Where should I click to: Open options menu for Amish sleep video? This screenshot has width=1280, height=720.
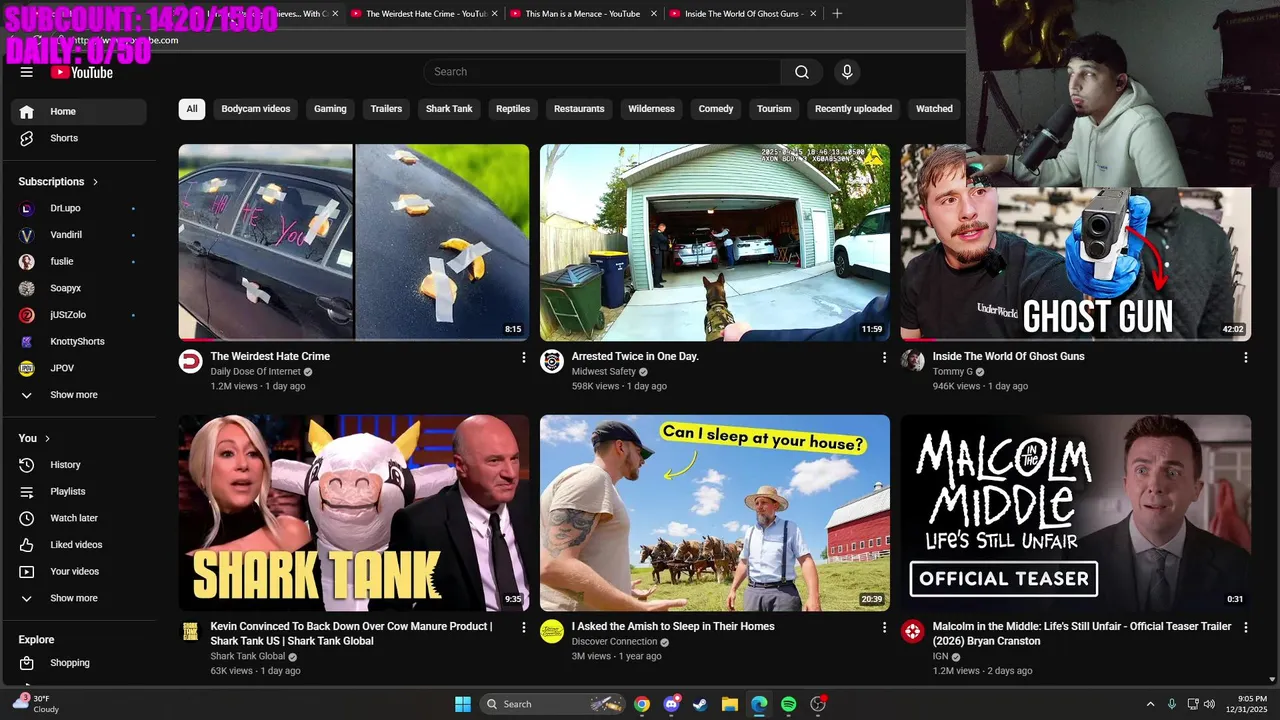[x=884, y=627]
